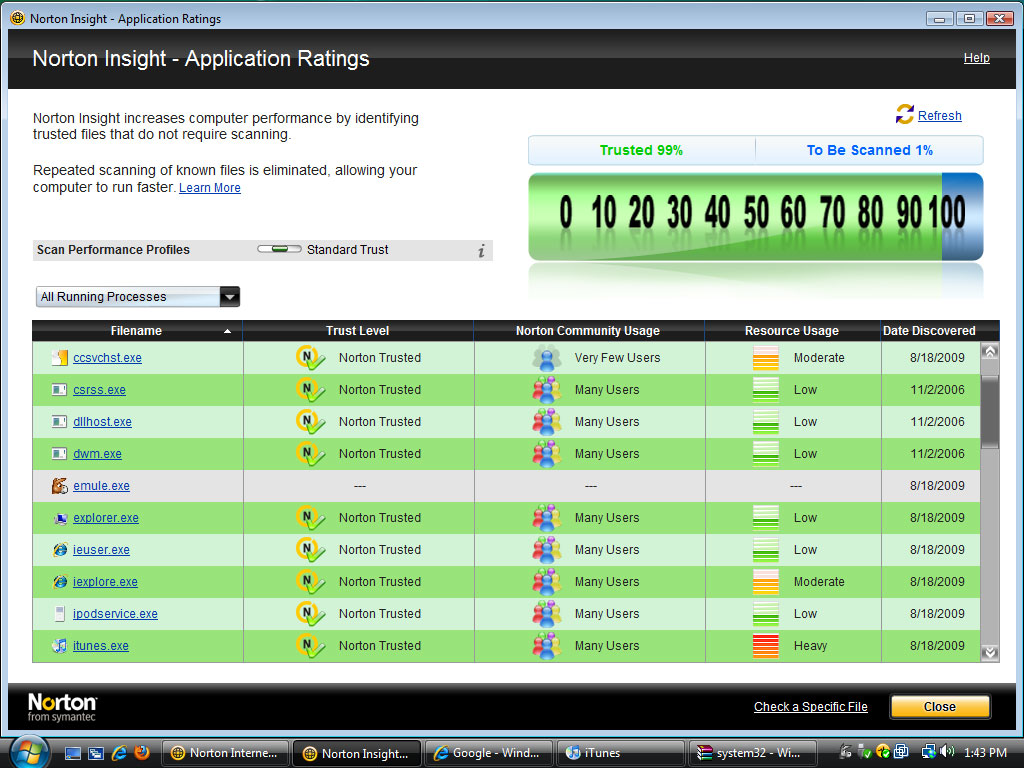Sort the list by Filename column header
The width and height of the screenshot is (1024, 768).
(137, 331)
